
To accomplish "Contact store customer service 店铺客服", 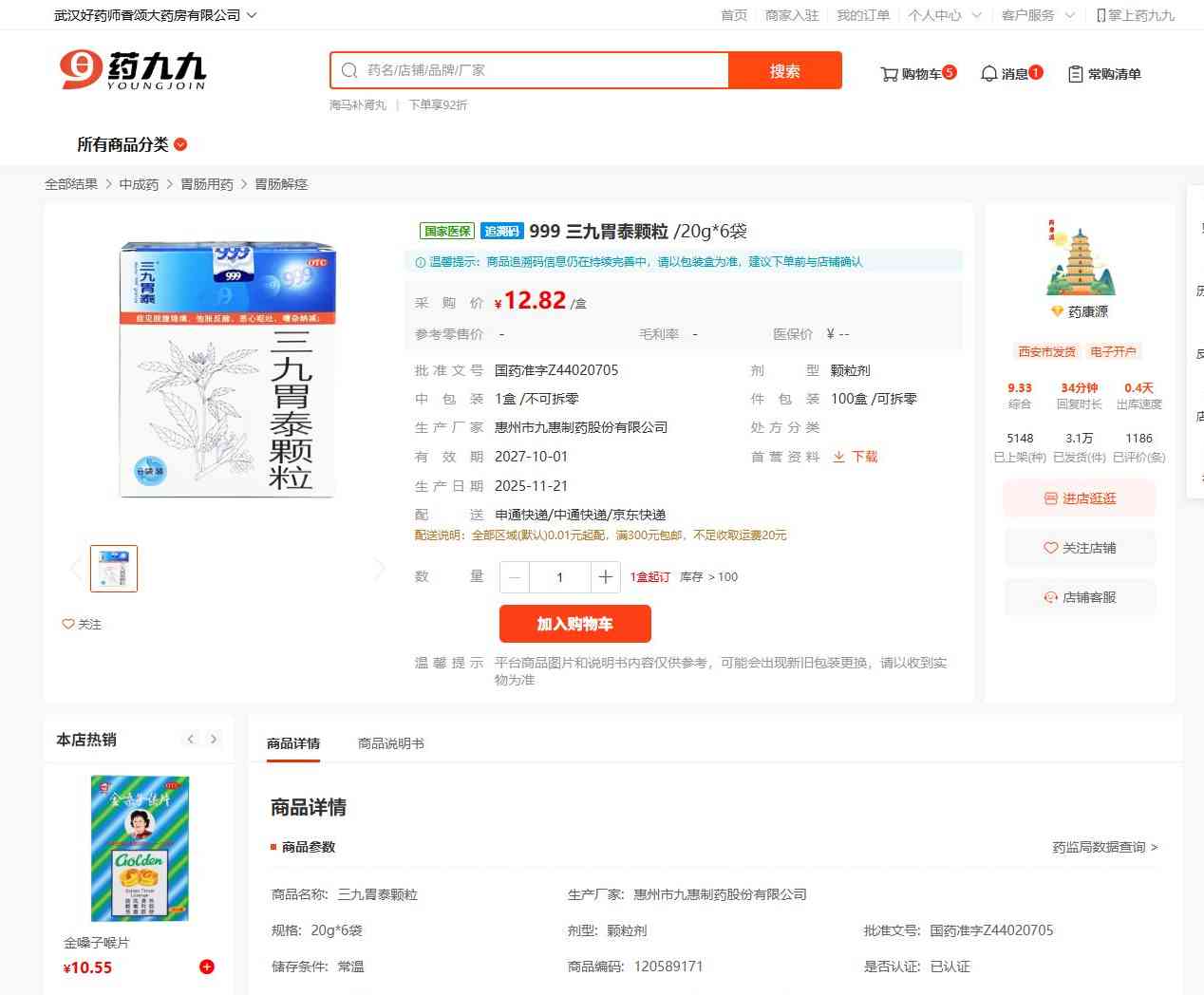I will click(1080, 597).
